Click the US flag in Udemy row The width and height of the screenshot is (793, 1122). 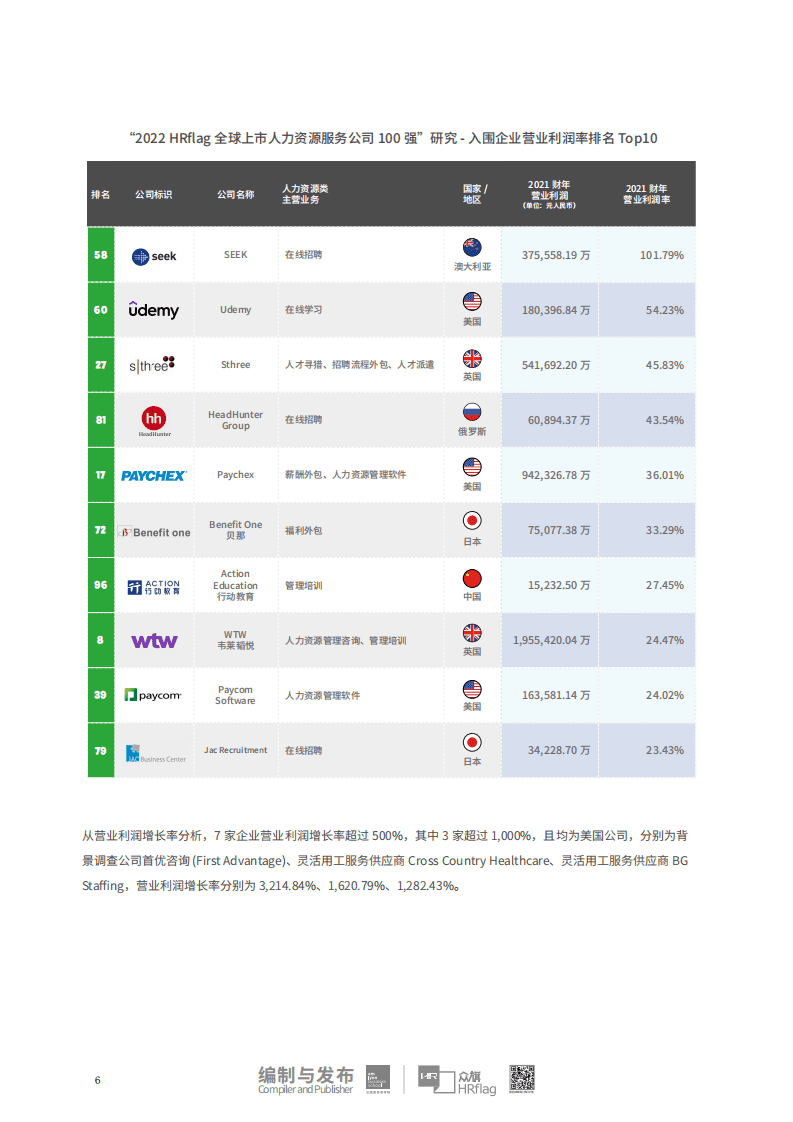(x=472, y=301)
